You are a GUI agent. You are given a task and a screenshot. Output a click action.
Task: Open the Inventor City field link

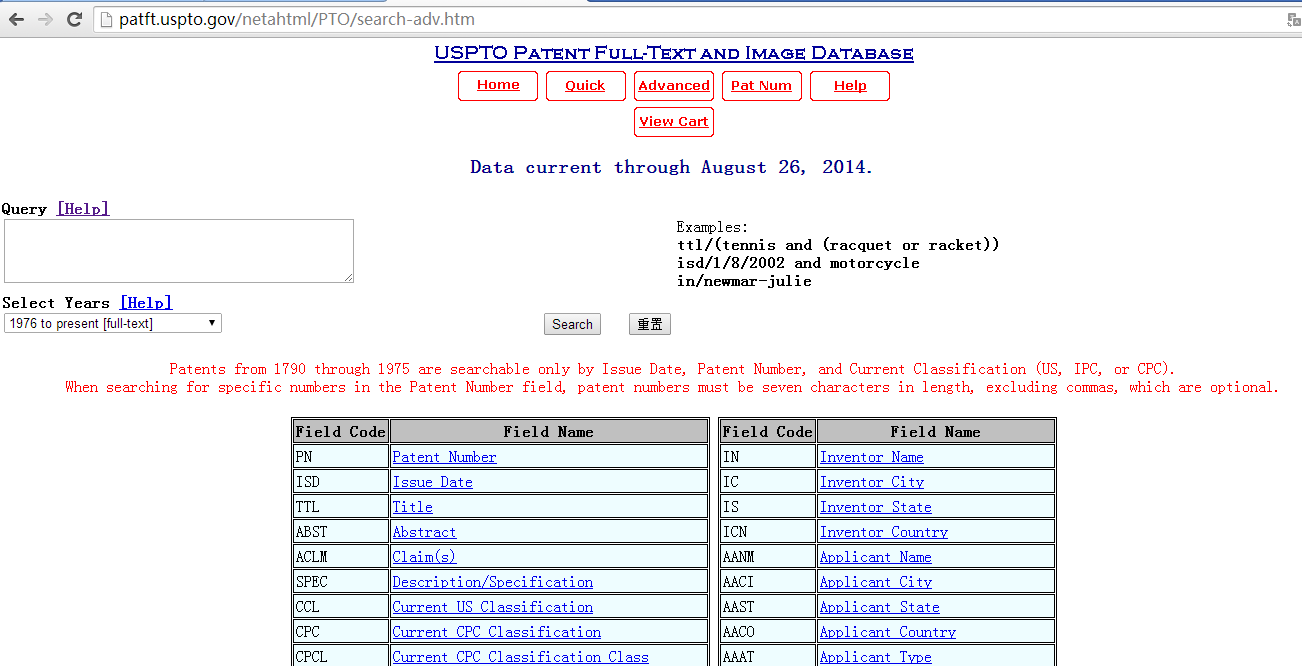pyautogui.click(x=871, y=482)
